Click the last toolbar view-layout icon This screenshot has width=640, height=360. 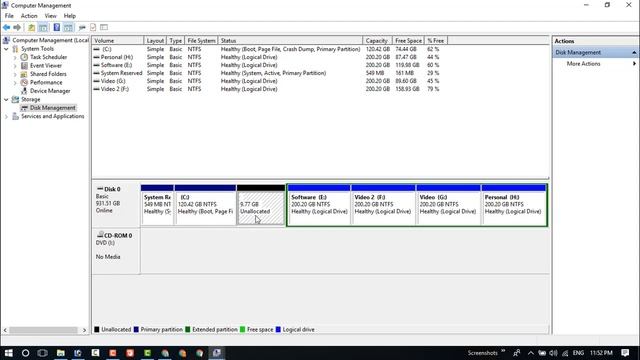click(x=104, y=27)
